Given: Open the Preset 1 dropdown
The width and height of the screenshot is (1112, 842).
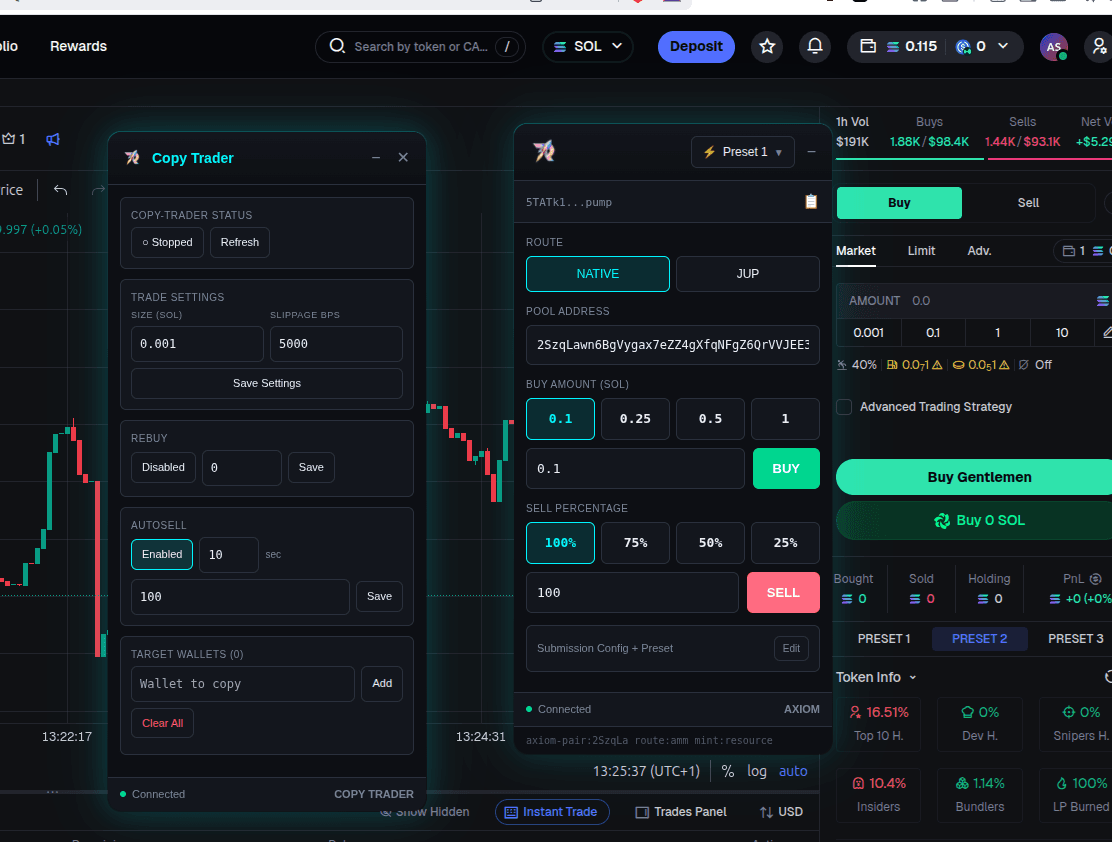Looking at the screenshot, I should [742, 151].
